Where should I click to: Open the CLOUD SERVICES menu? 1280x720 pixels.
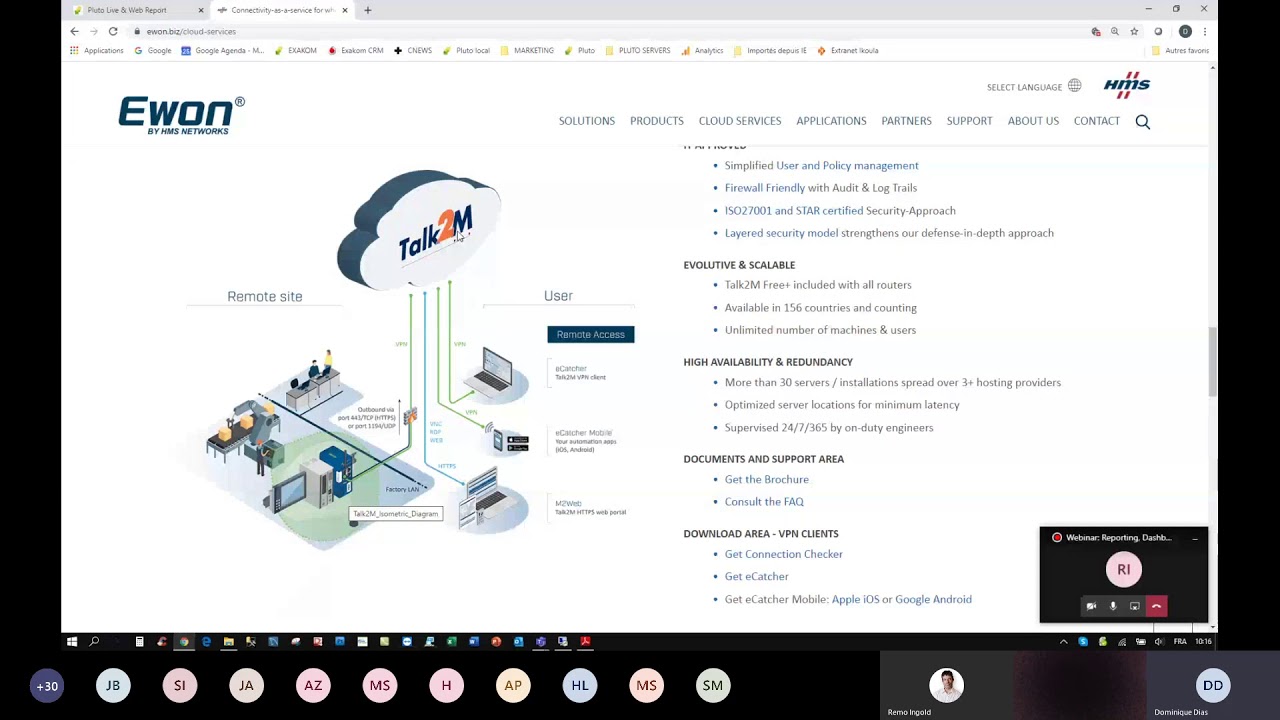click(740, 121)
